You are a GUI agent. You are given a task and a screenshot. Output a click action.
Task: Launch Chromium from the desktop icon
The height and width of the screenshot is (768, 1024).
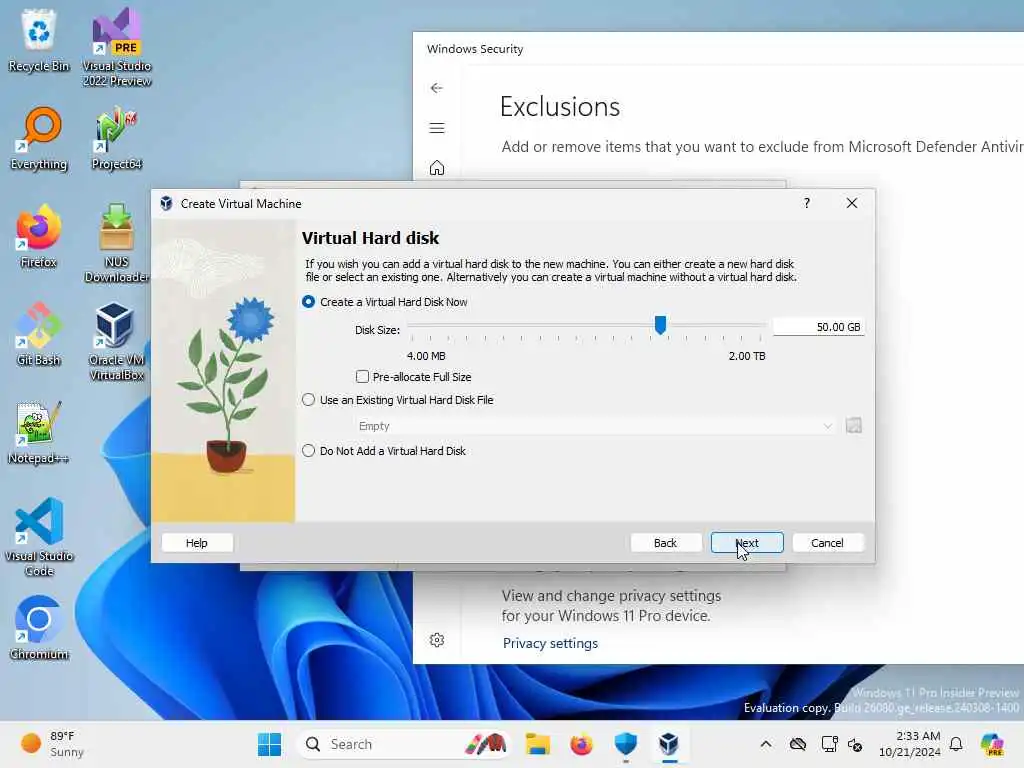tap(39, 628)
